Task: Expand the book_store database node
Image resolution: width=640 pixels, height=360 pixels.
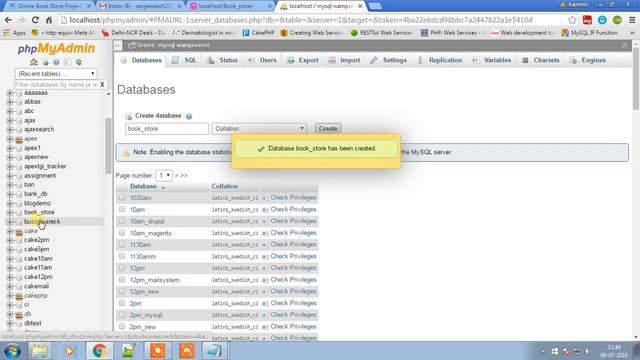Action: click(x=10, y=212)
